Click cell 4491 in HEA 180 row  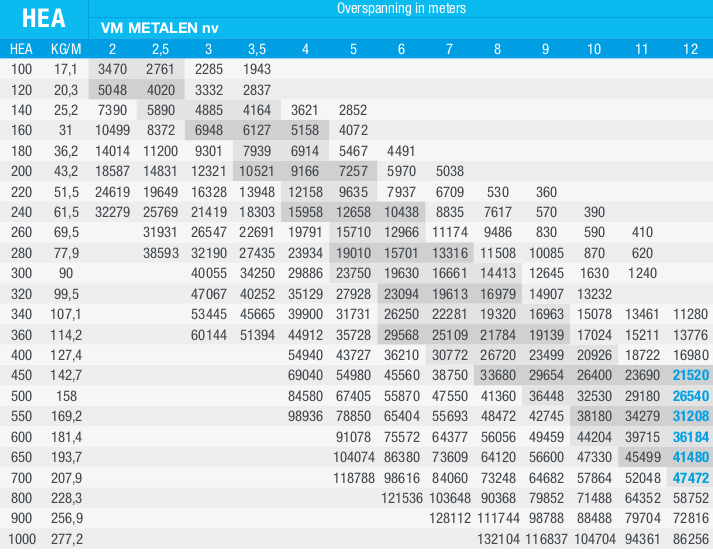click(402, 151)
